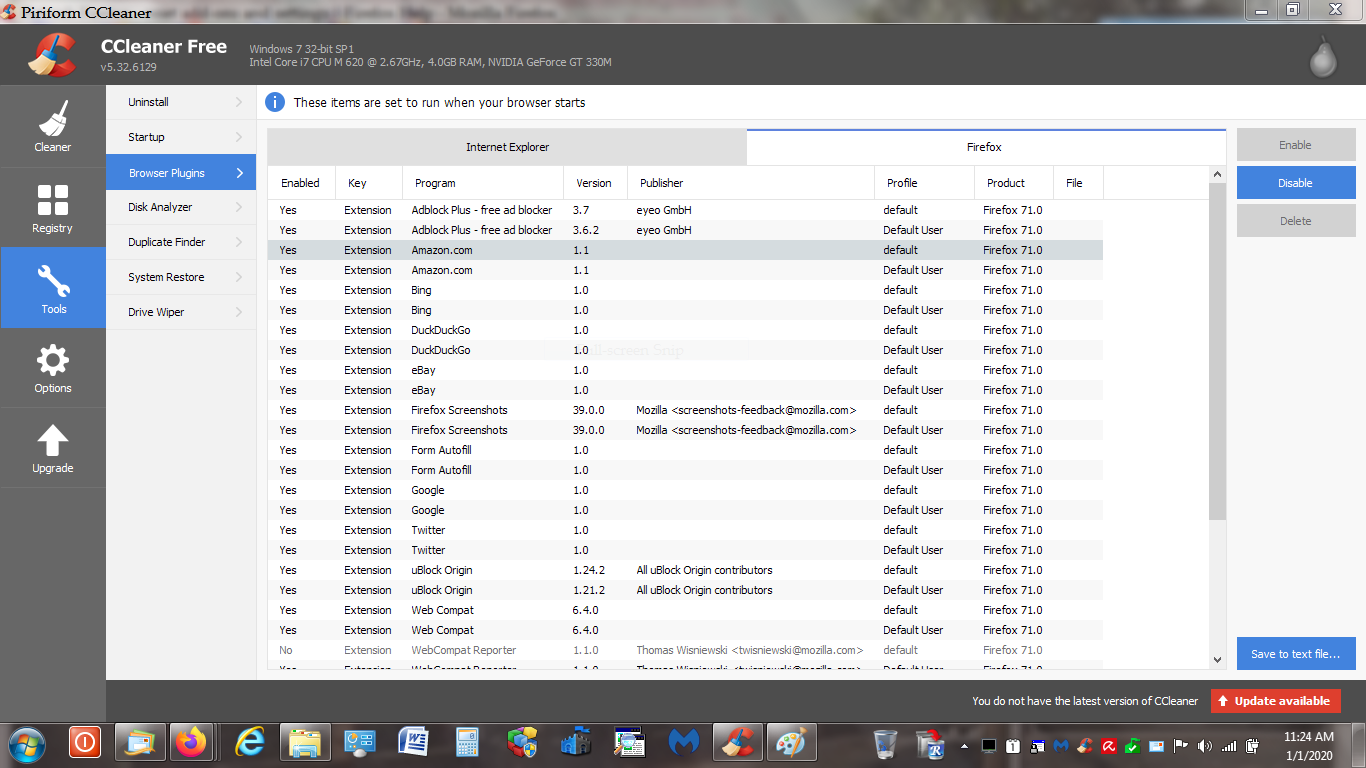Viewport: 1366px width, 768px height.
Task: Open the Cleaner section
Action: pos(52,126)
